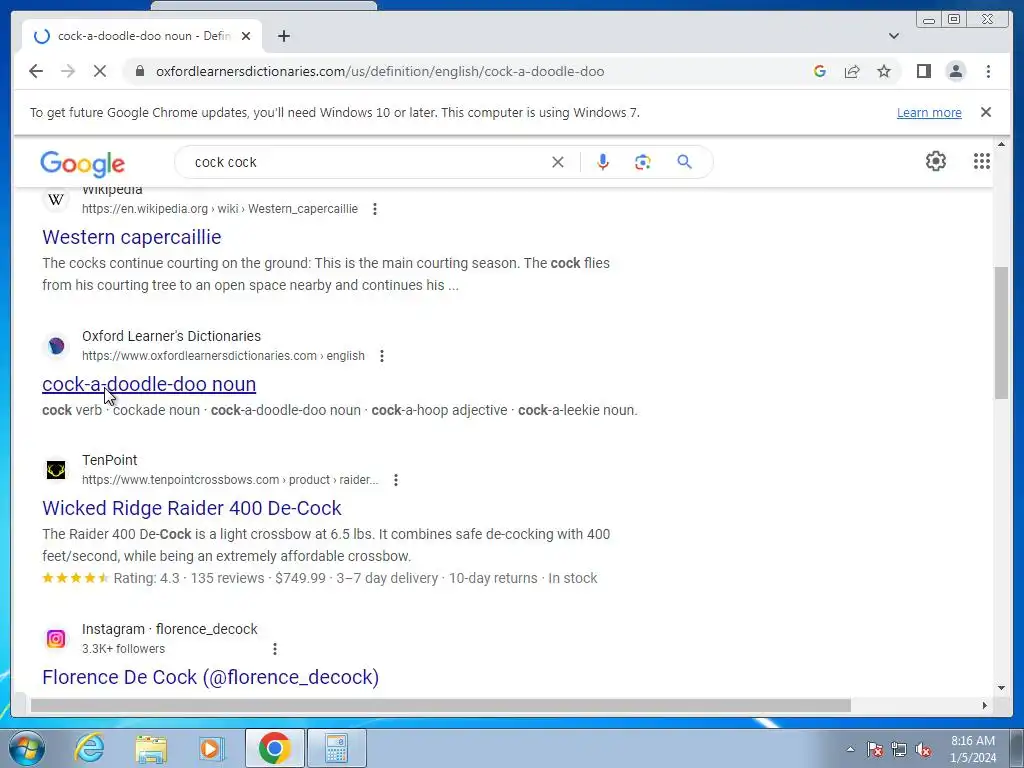Open a new tab with the plus button
Image resolution: width=1024 pixels, height=768 pixels.
[283, 36]
